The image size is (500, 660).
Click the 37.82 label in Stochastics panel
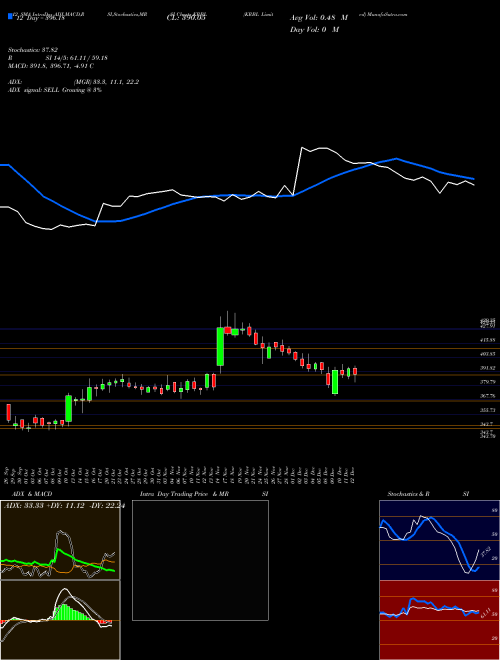[486, 551]
